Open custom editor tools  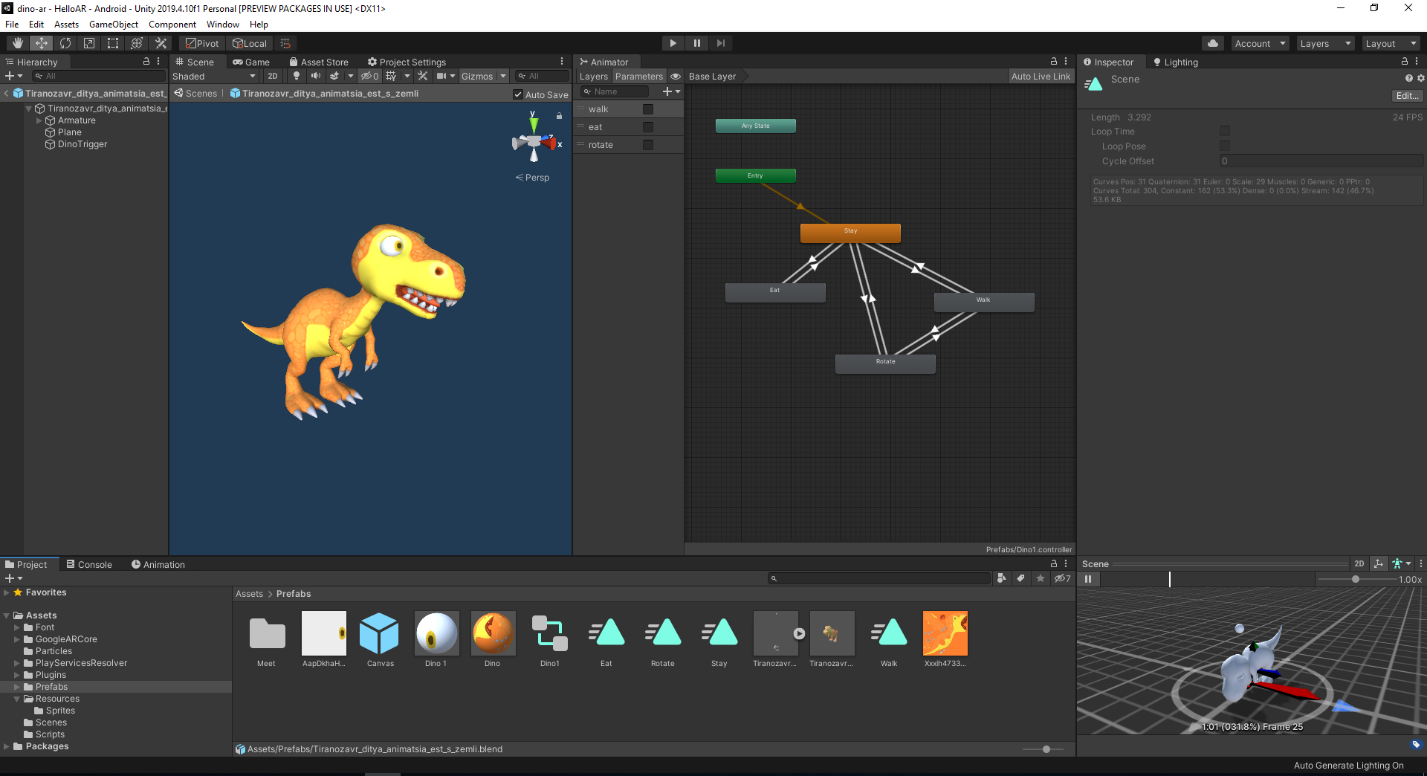coord(161,43)
